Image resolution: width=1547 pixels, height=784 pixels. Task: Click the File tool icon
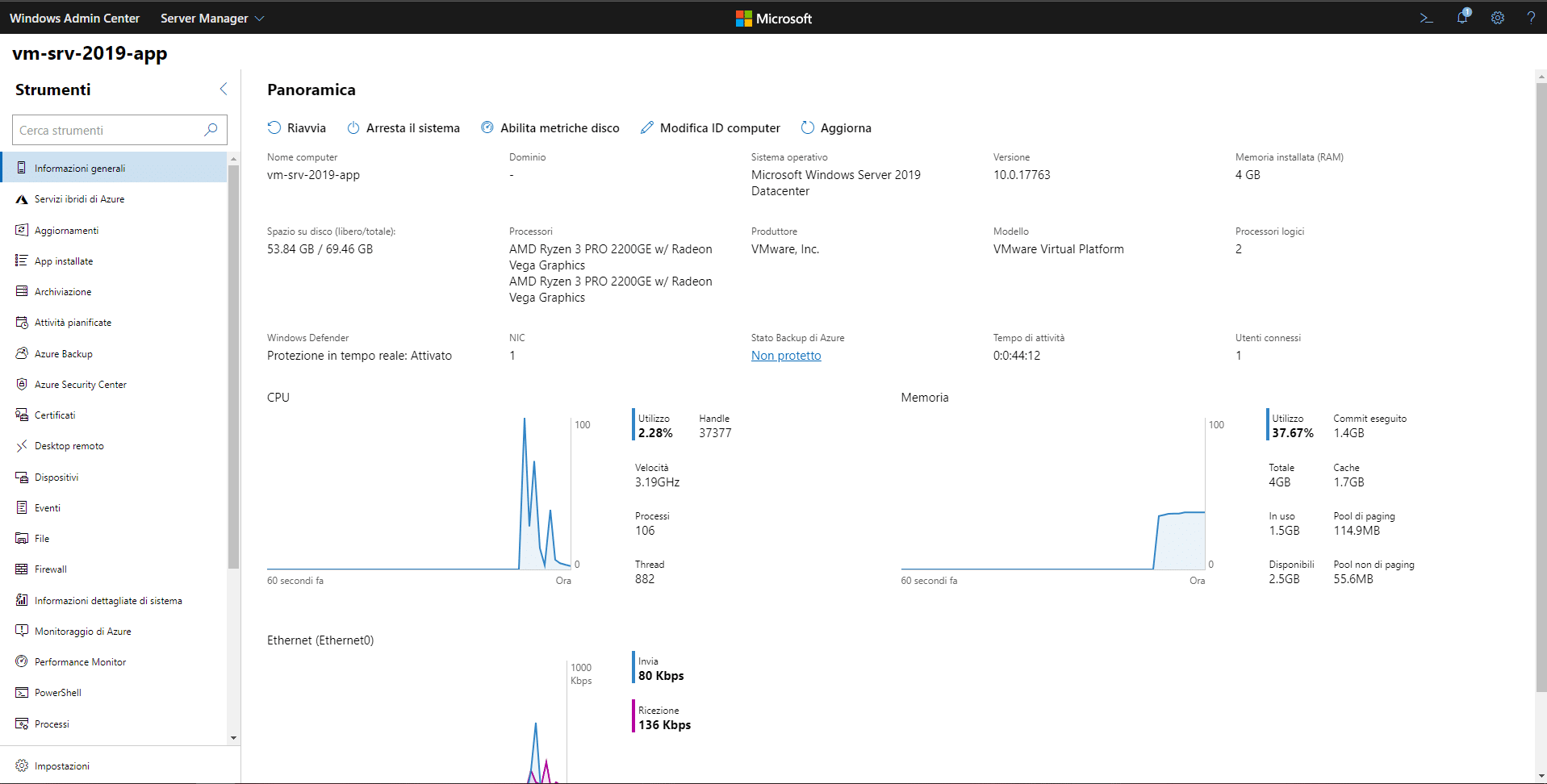(22, 538)
